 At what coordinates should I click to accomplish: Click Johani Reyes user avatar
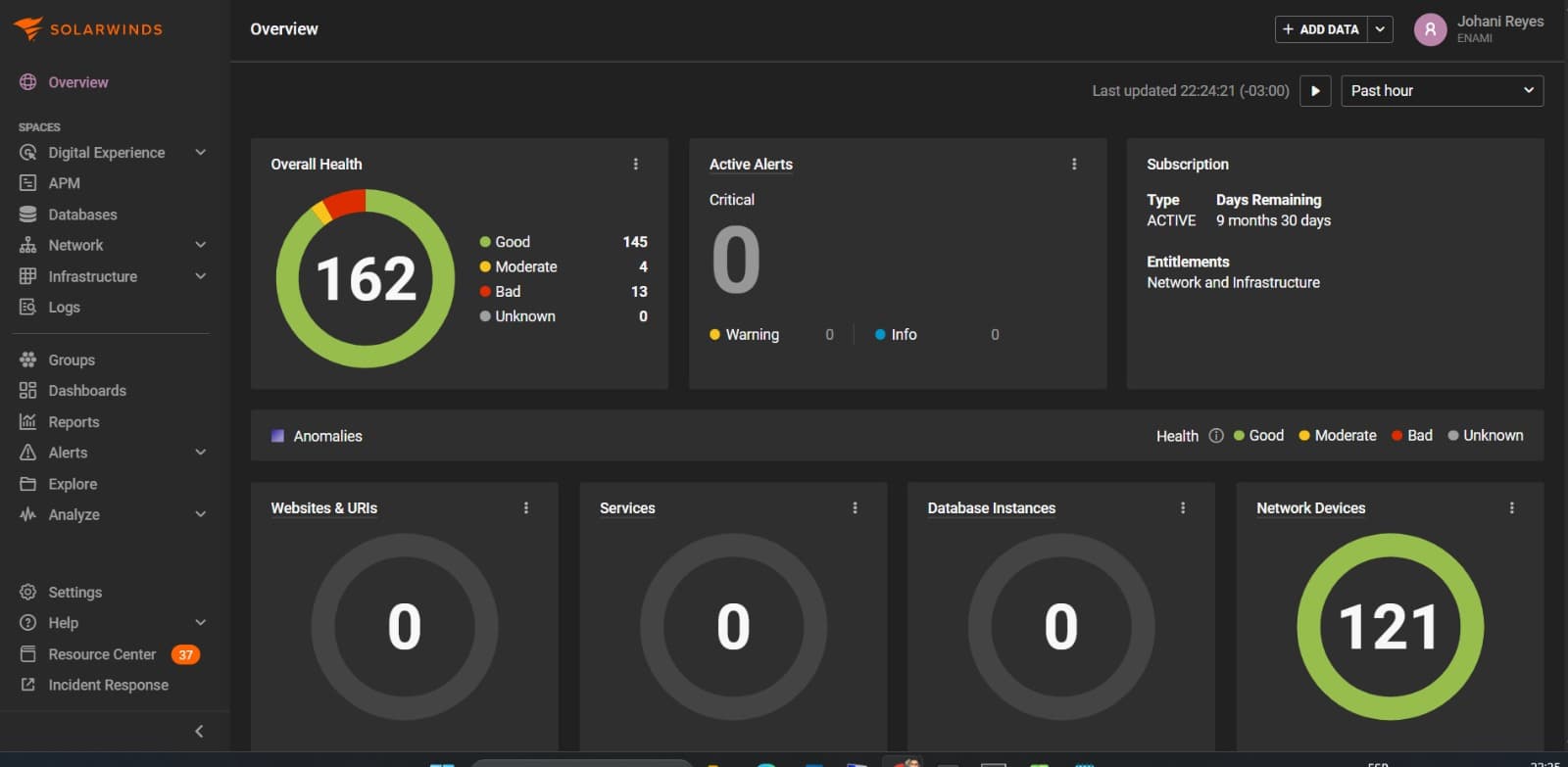1430,29
